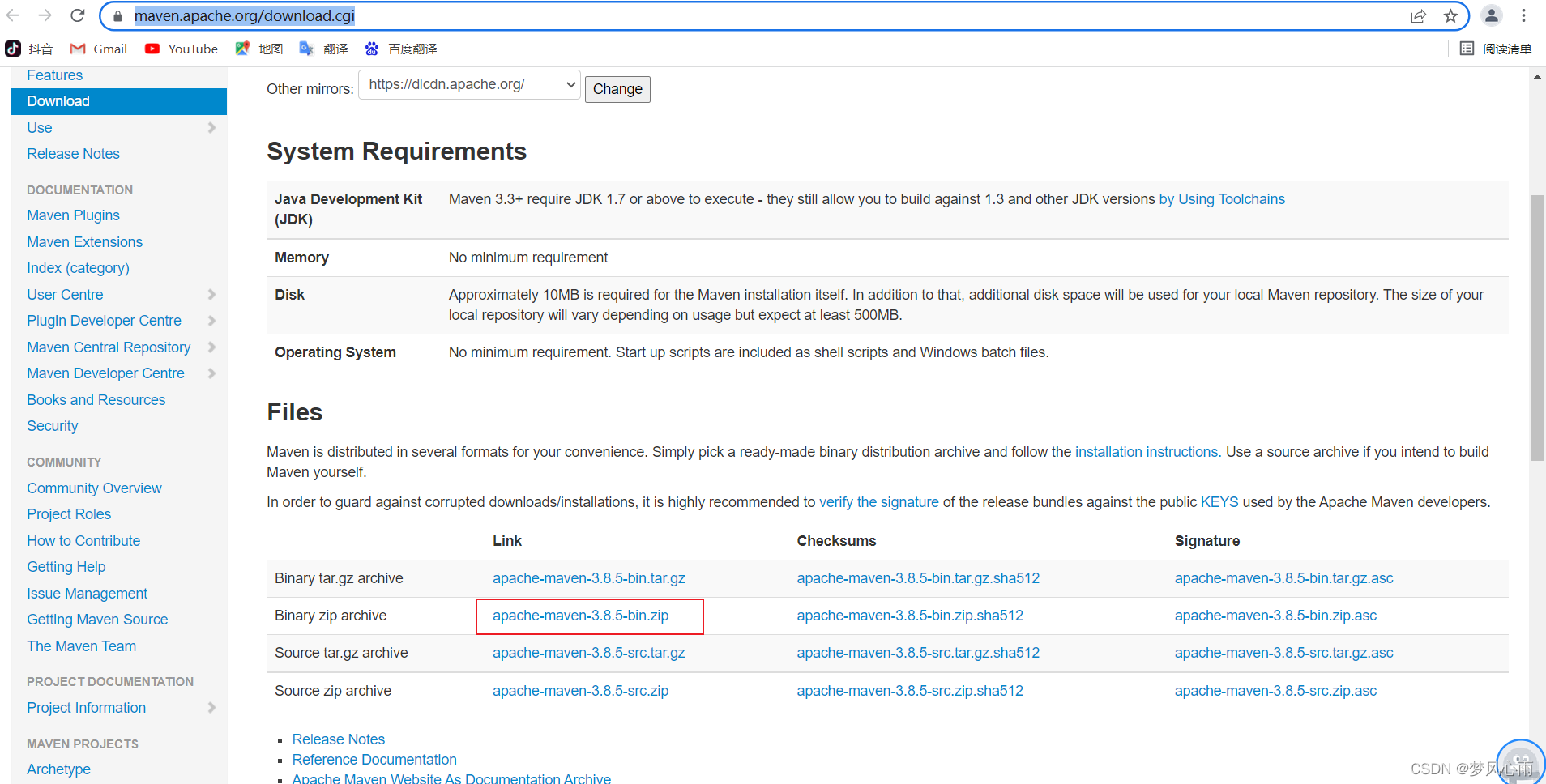This screenshot has width=1546, height=784.
Task: Open the browser three-dot menu
Action: 1524,15
